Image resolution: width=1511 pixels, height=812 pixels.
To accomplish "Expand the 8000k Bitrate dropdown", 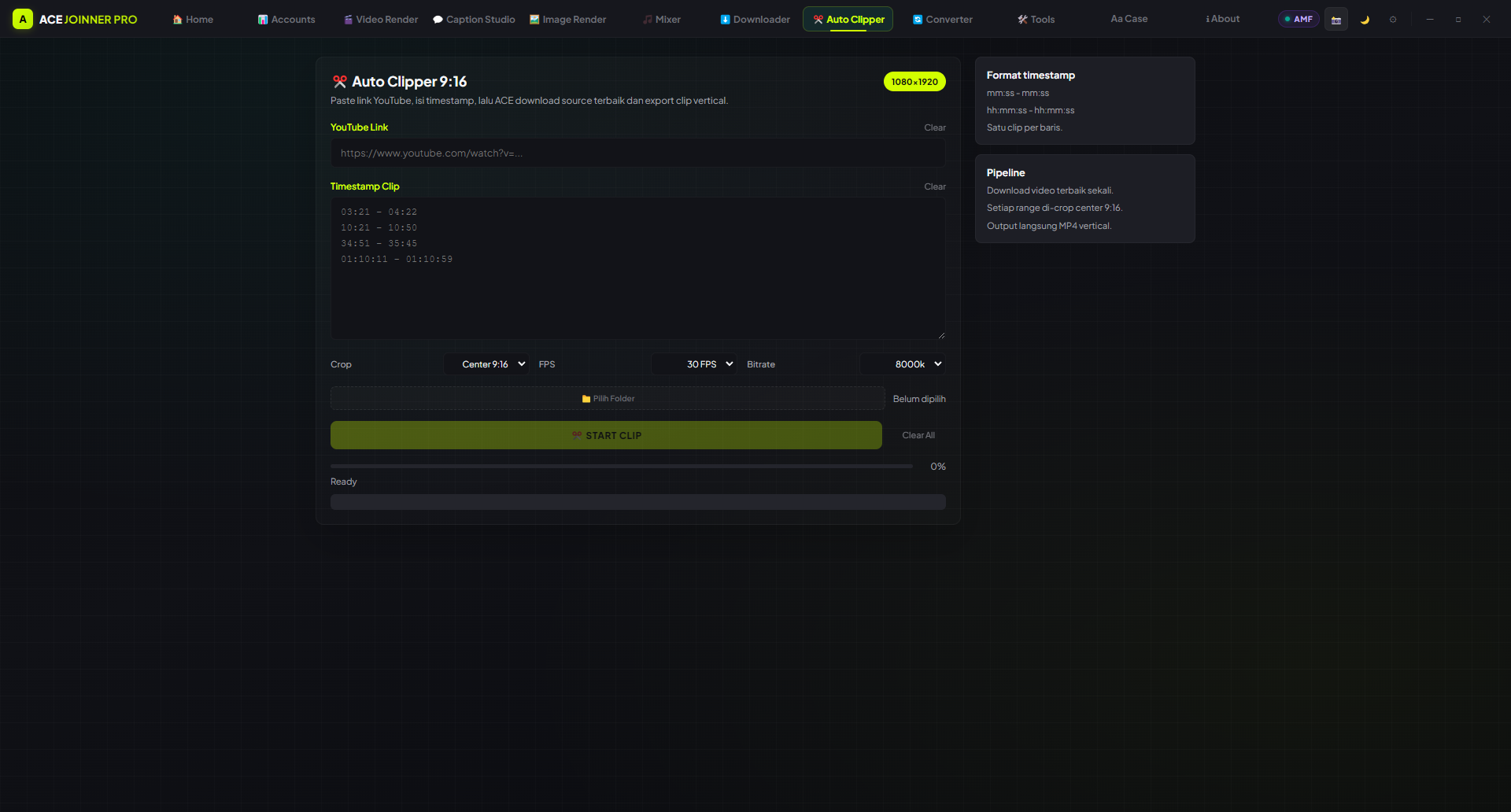I will coord(903,364).
